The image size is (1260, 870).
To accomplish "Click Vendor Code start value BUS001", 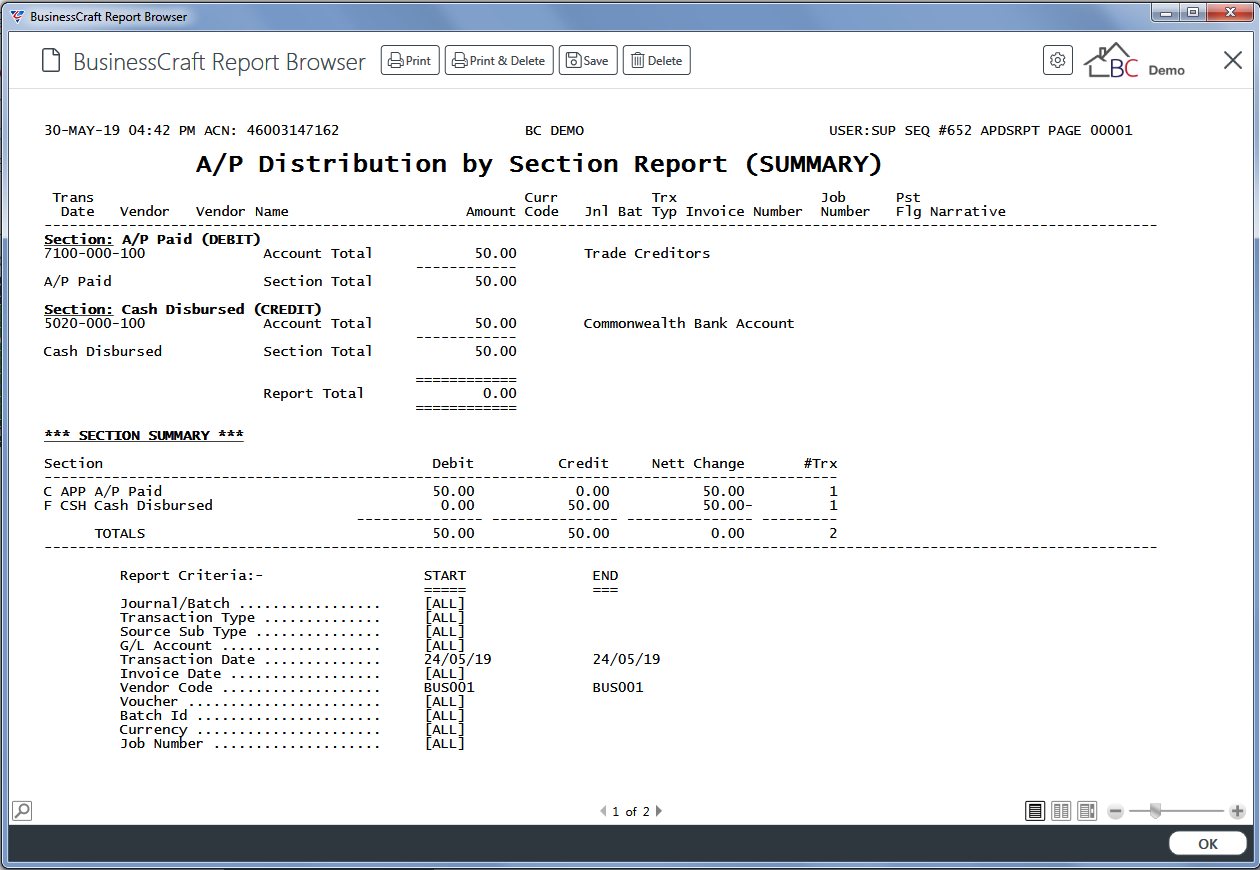I will (x=449, y=687).
